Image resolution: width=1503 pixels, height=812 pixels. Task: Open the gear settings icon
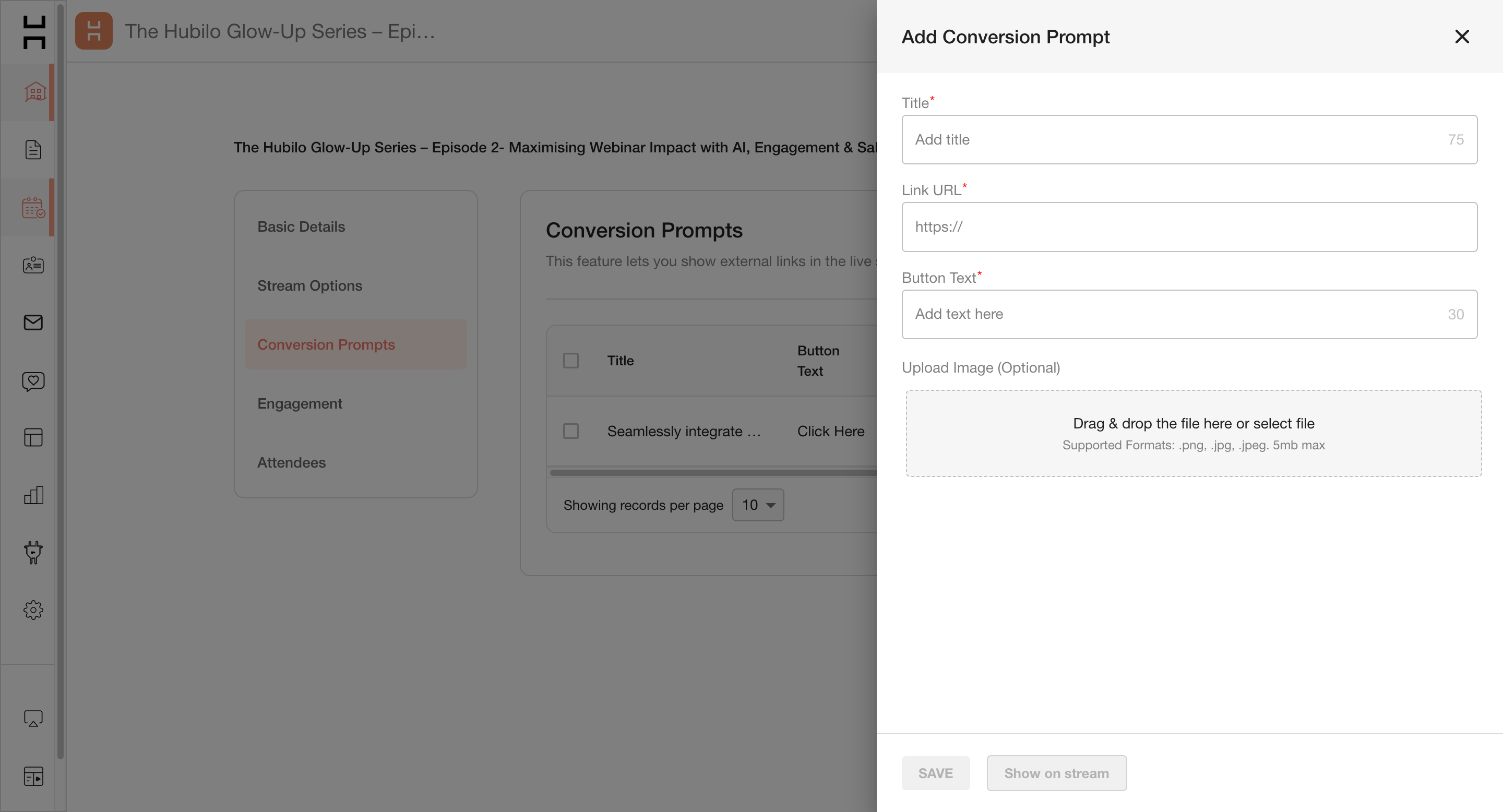33,610
